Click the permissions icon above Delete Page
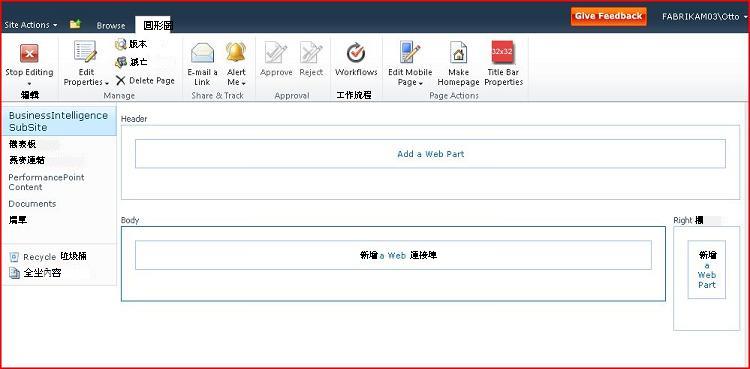Viewport: 750px width, 369px height. [x=121, y=62]
